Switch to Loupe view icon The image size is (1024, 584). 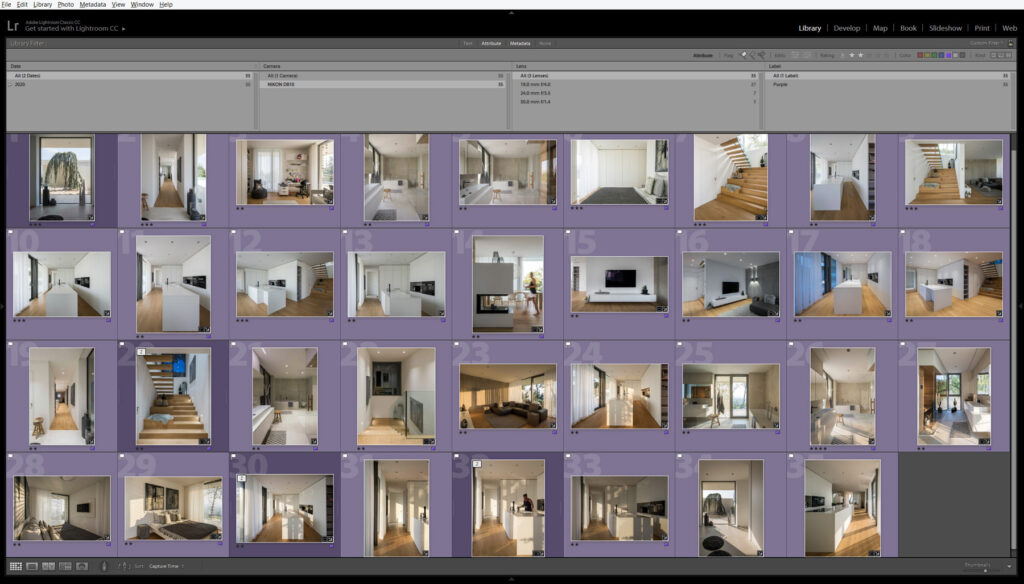(x=32, y=566)
